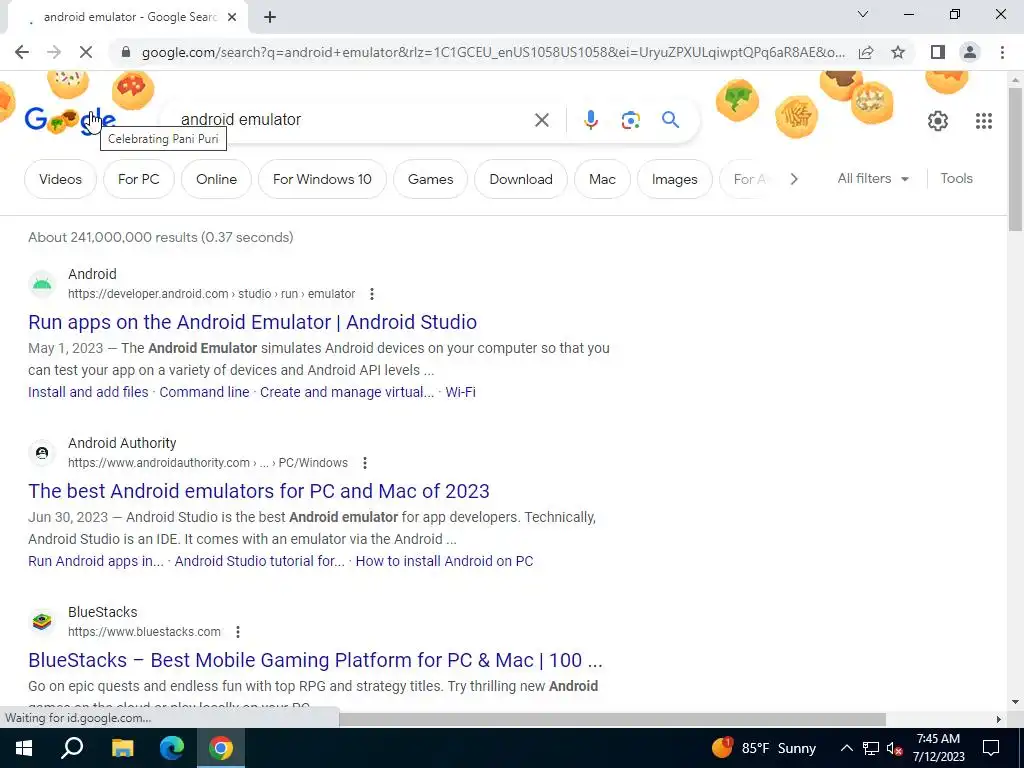Open The best Android emulators for PC link
Image resolution: width=1024 pixels, height=768 pixels.
(259, 491)
